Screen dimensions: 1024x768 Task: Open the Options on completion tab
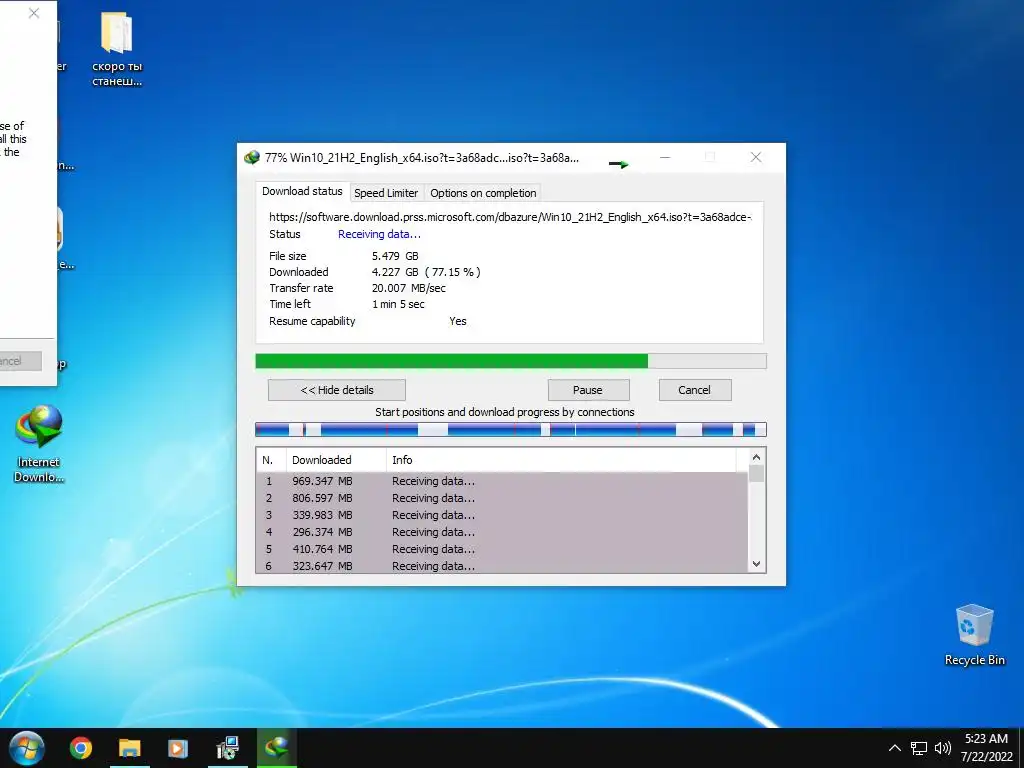click(x=483, y=193)
